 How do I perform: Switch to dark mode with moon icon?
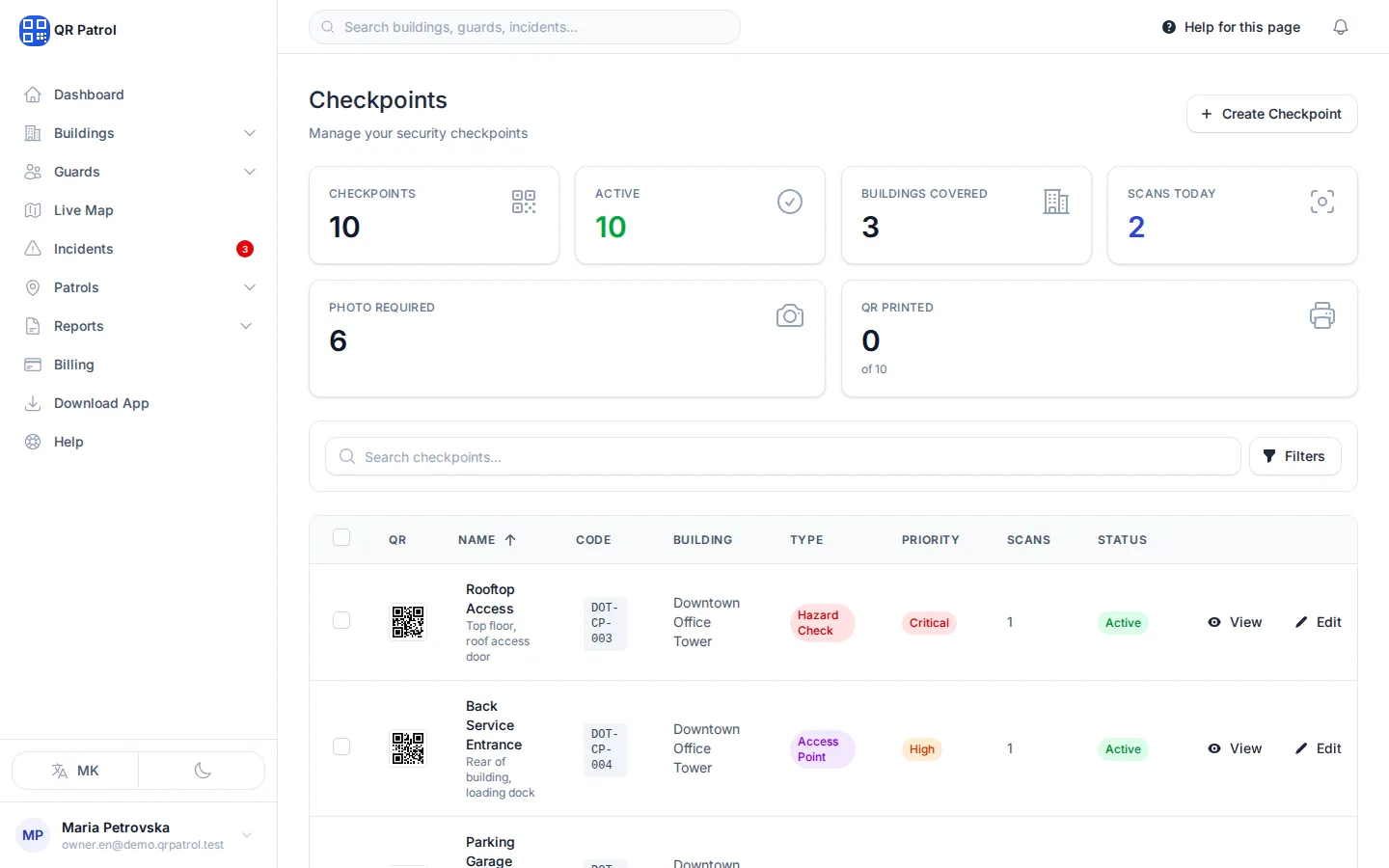pos(202,771)
